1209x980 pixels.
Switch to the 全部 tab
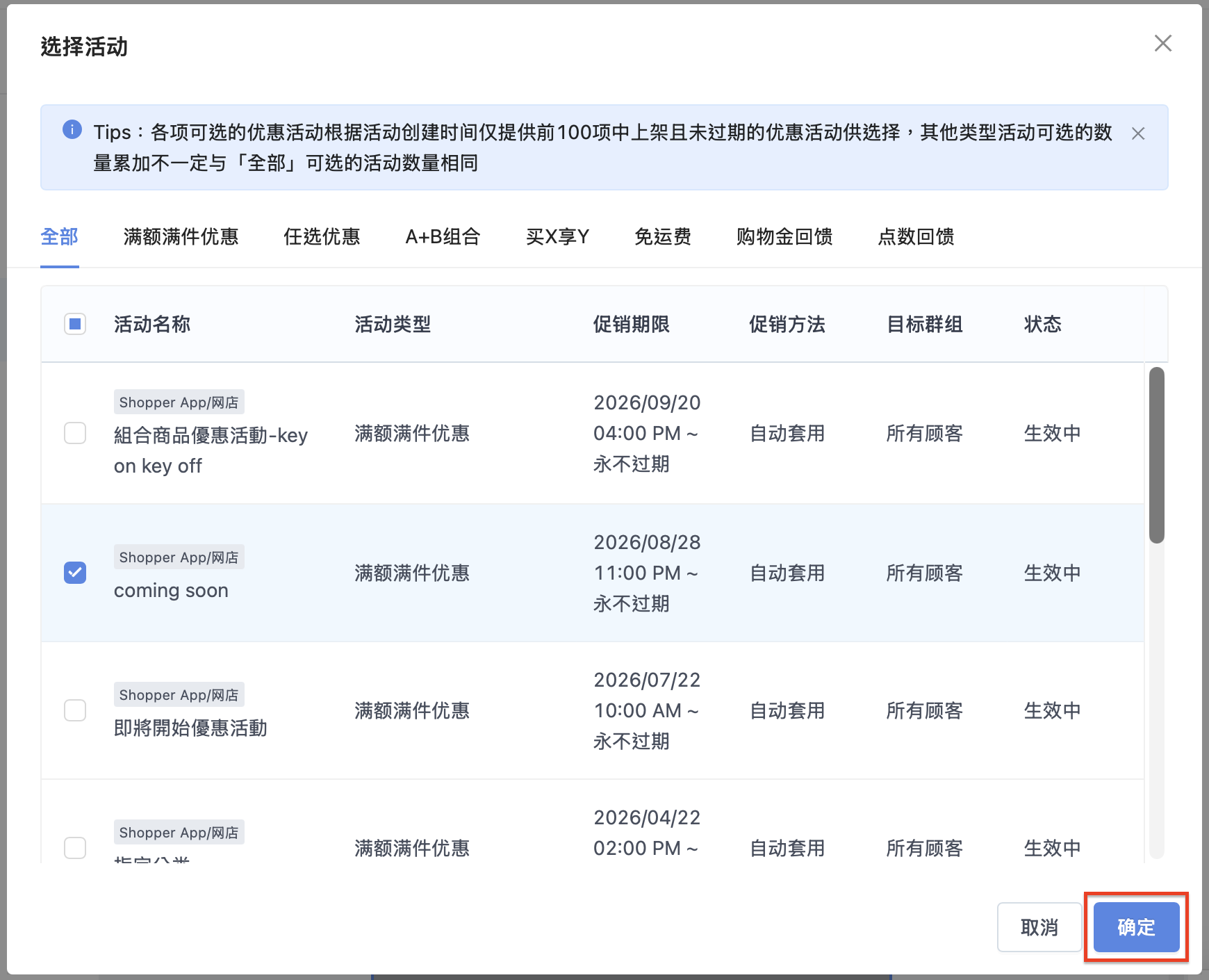60,237
